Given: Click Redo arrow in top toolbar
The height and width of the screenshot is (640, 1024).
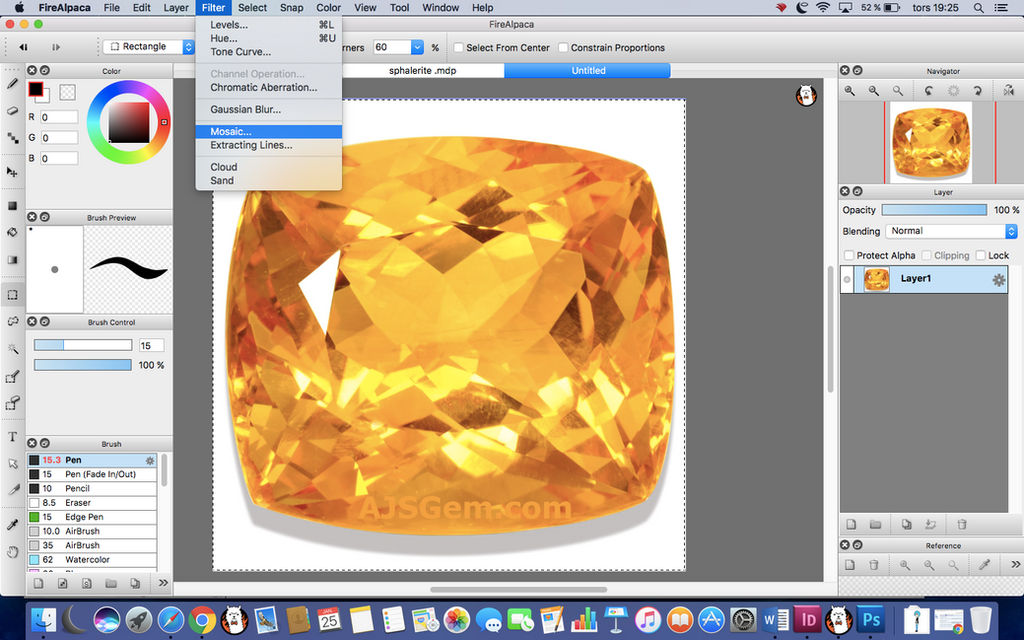Looking at the screenshot, I should click(56, 47).
